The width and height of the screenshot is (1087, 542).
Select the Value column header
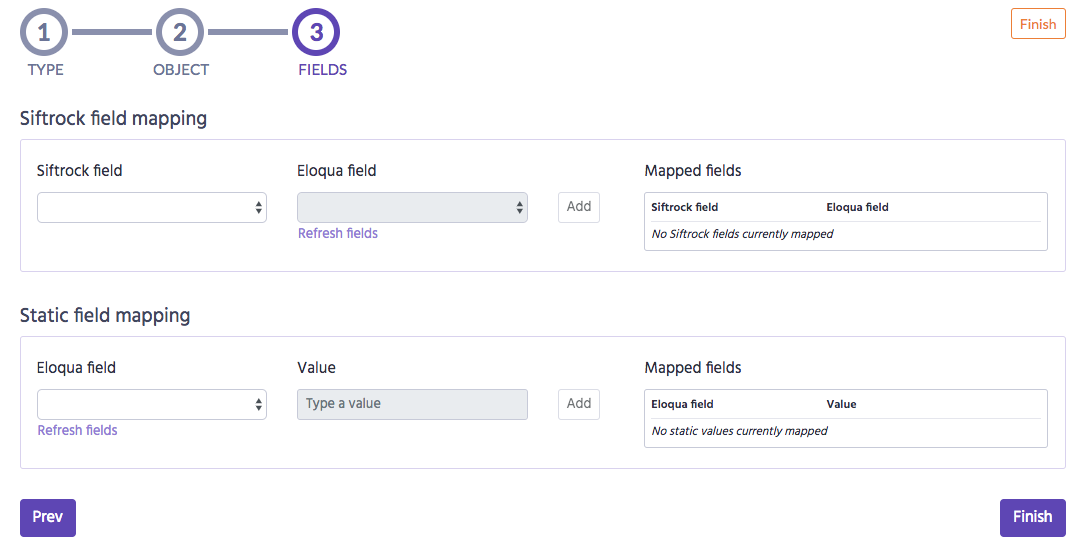tap(841, 404)
